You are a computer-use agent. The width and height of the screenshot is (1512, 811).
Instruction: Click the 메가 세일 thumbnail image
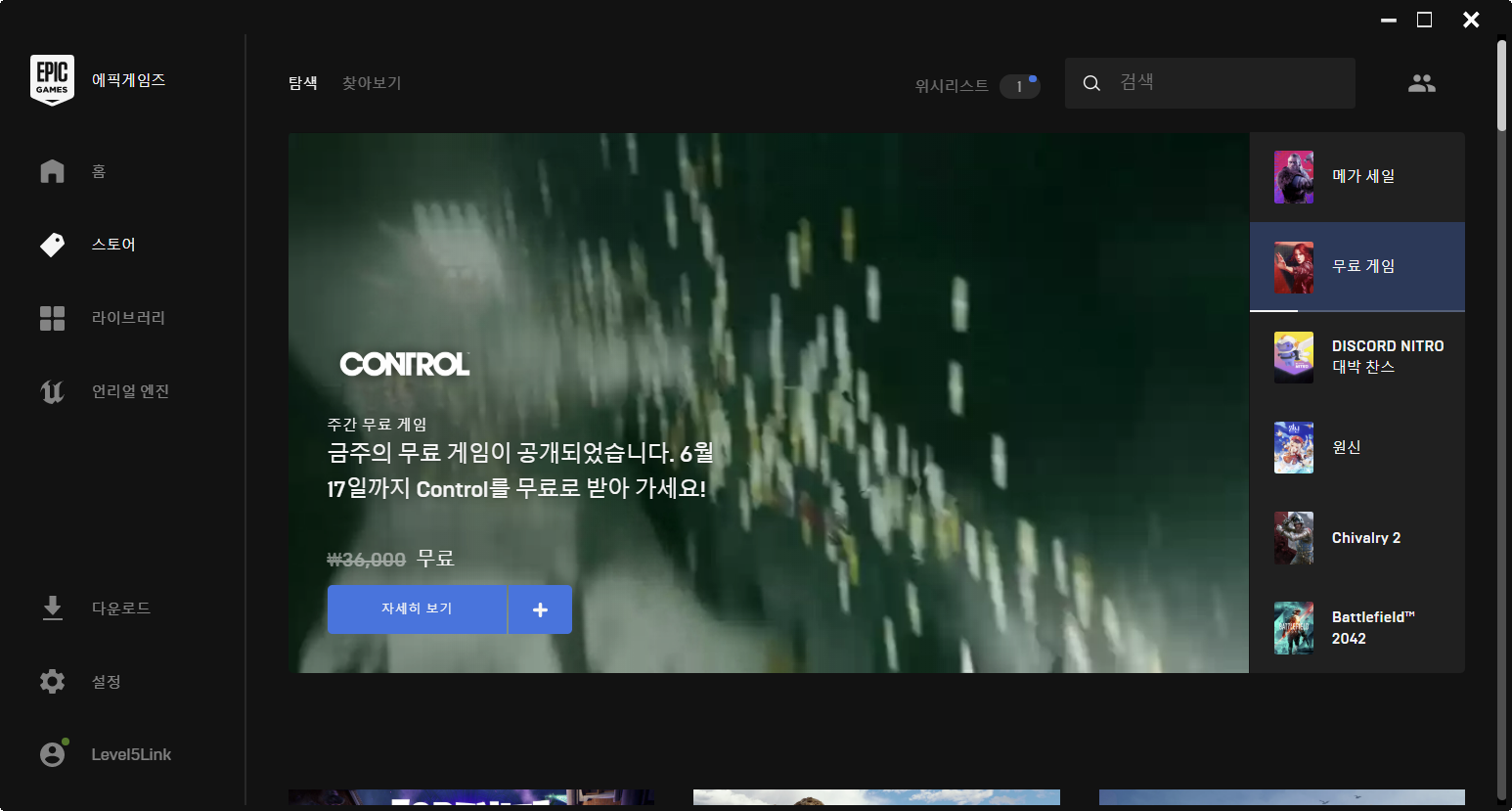click(x=1294, y=177)
